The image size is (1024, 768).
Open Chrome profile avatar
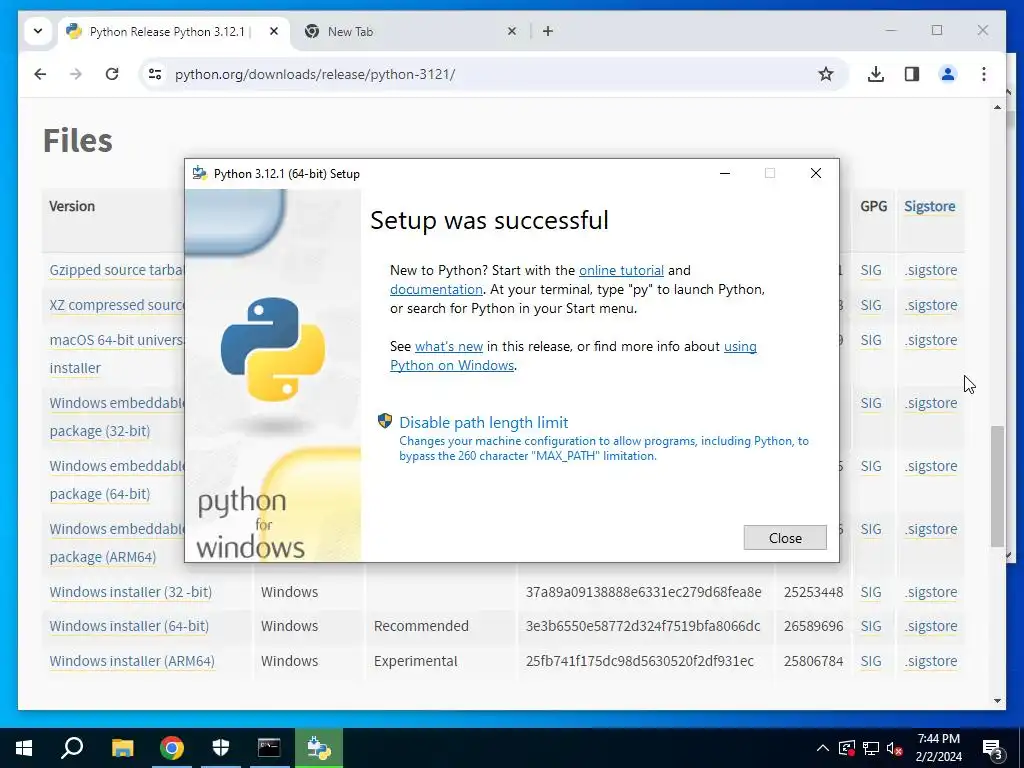(948, 74)
